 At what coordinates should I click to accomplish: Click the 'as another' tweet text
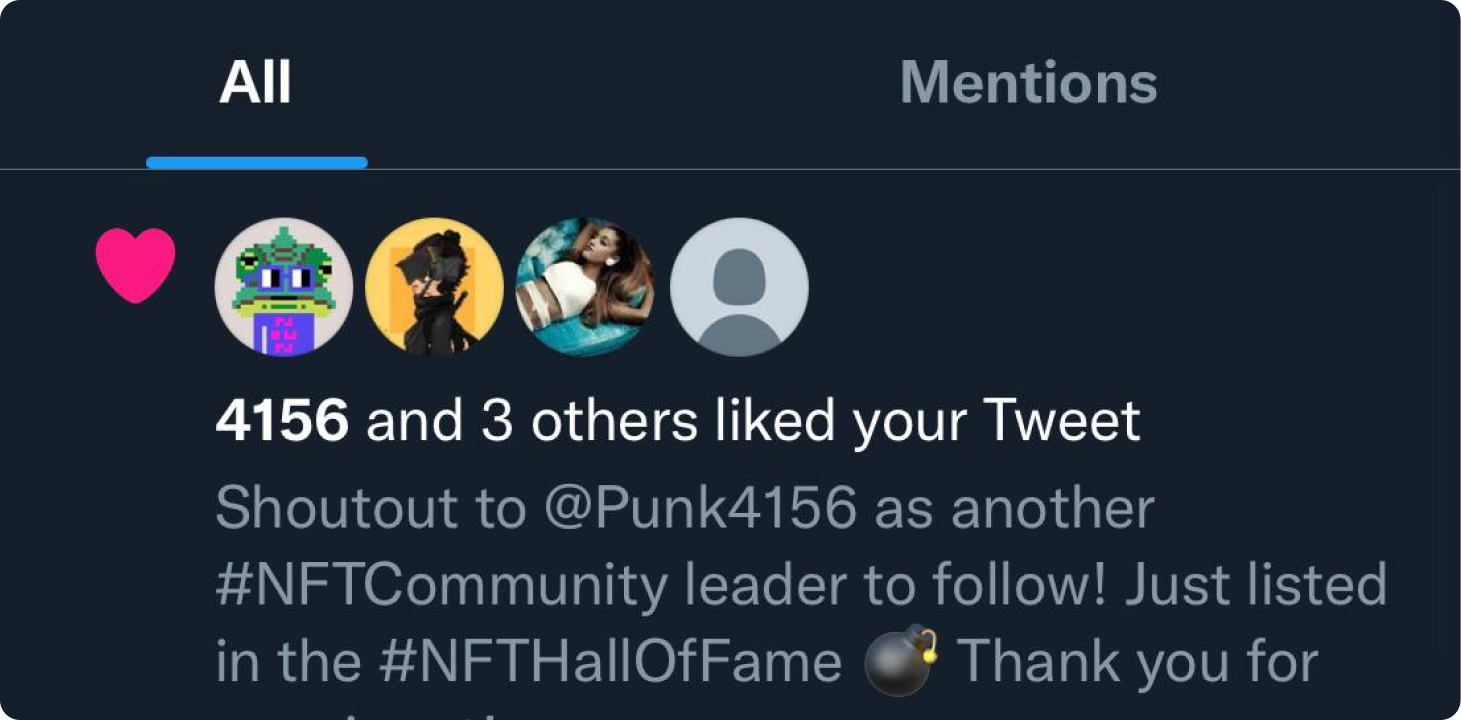click(x=1015, y=510)
